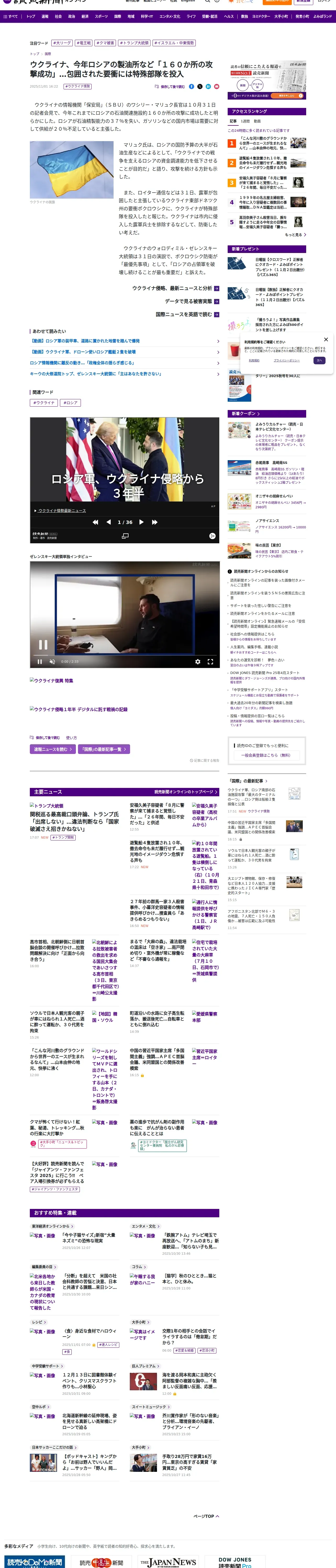Open the gallery in a new window

point(125,536)
